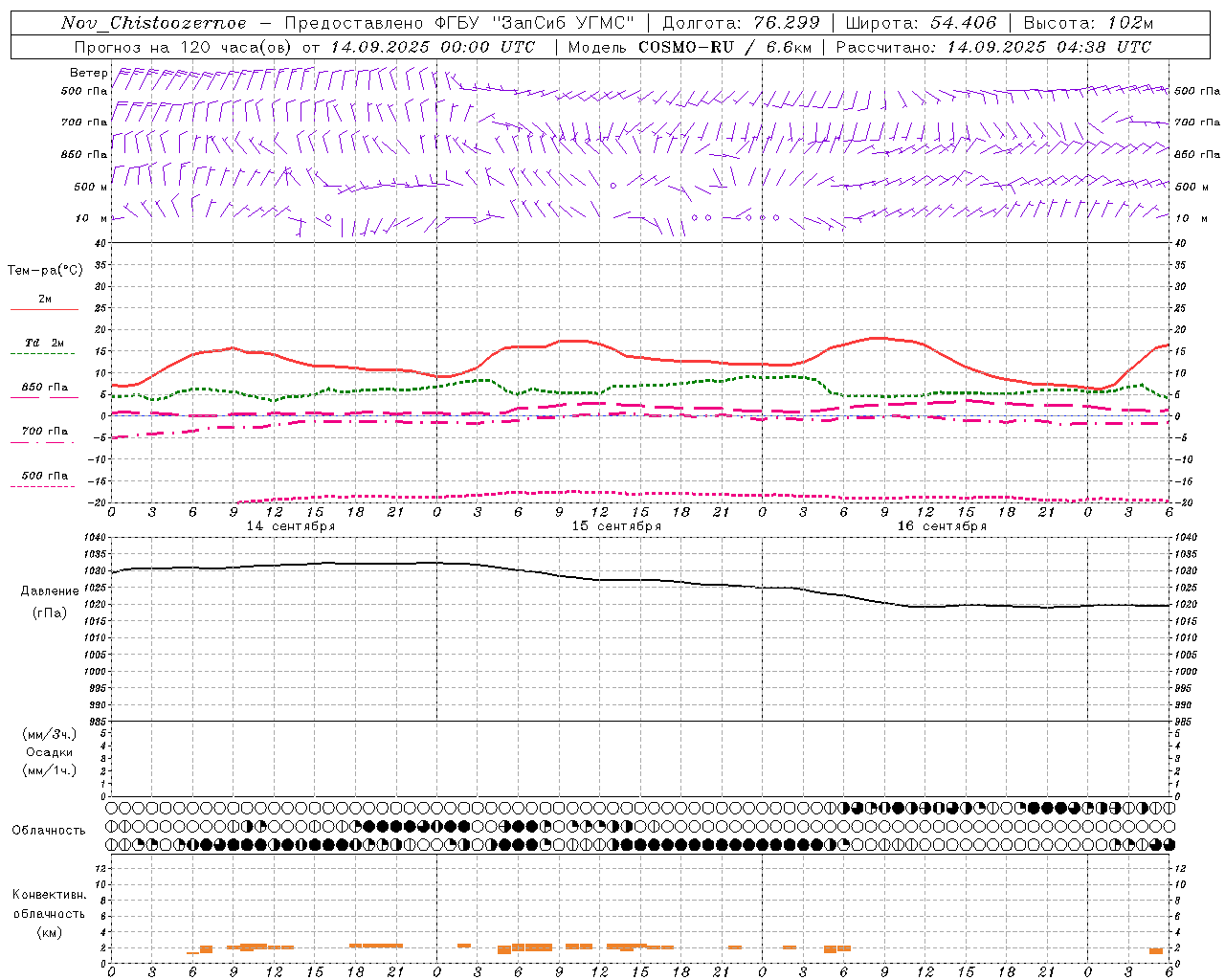Click 1020 on the right pressure axis
This screenshot has height=980, width=1225.
[x=1185, y=605]
